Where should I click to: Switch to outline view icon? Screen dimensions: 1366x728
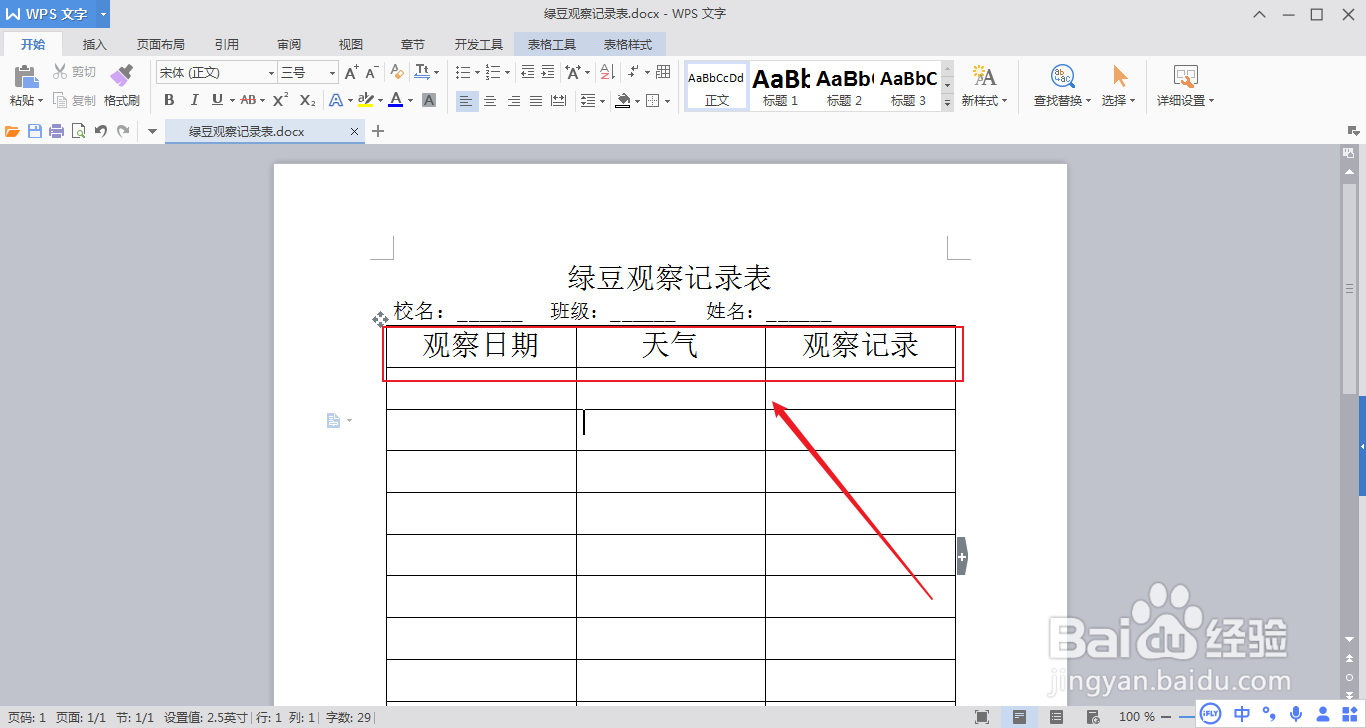click(1056, 716)
